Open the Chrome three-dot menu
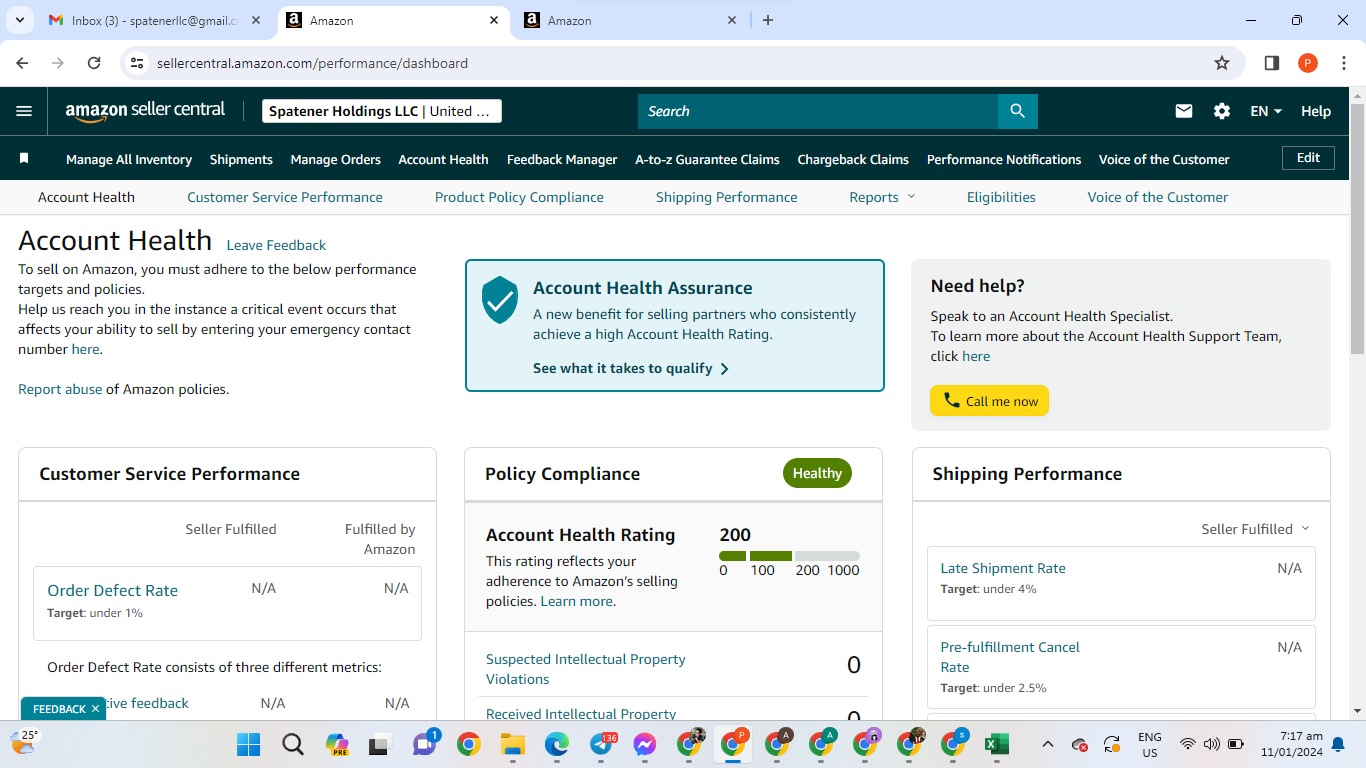This screenshot has width=1366, height=768. point(1343,63)
